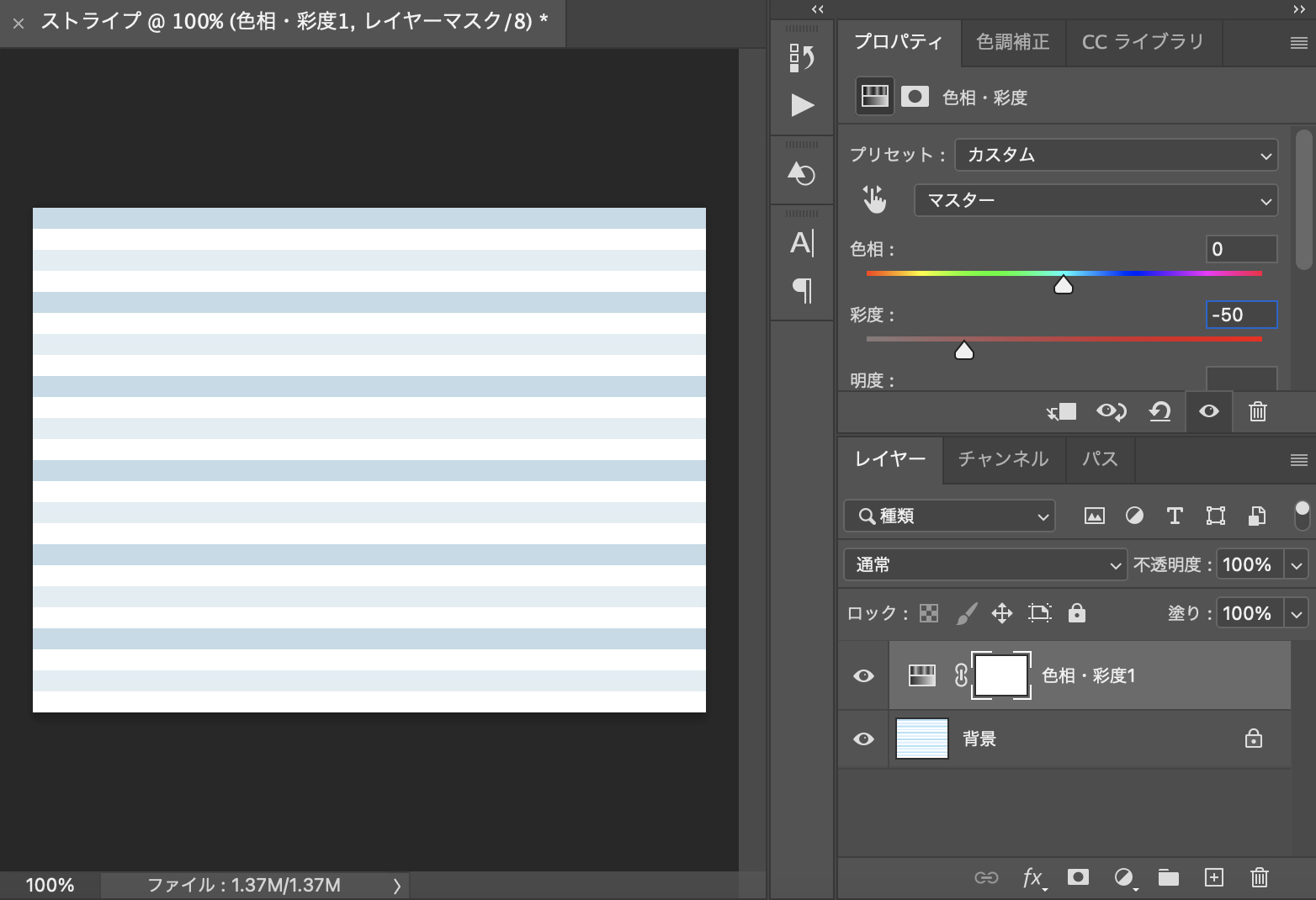The height and width of the screenshot is (900, 1316).
Task: Filter layers by adjustment layers
Action: coord(1134,516)
